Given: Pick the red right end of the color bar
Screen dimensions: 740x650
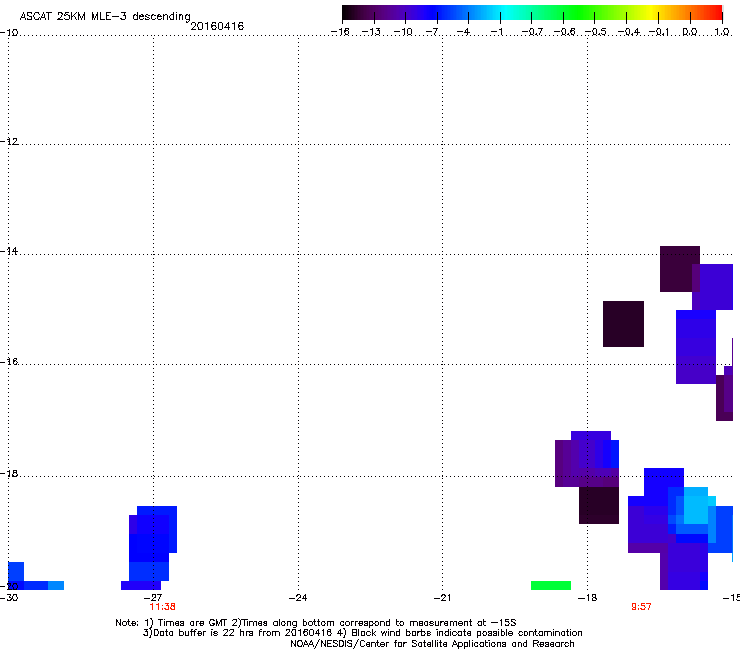Looking at the screenshot, I should [715, 13].
